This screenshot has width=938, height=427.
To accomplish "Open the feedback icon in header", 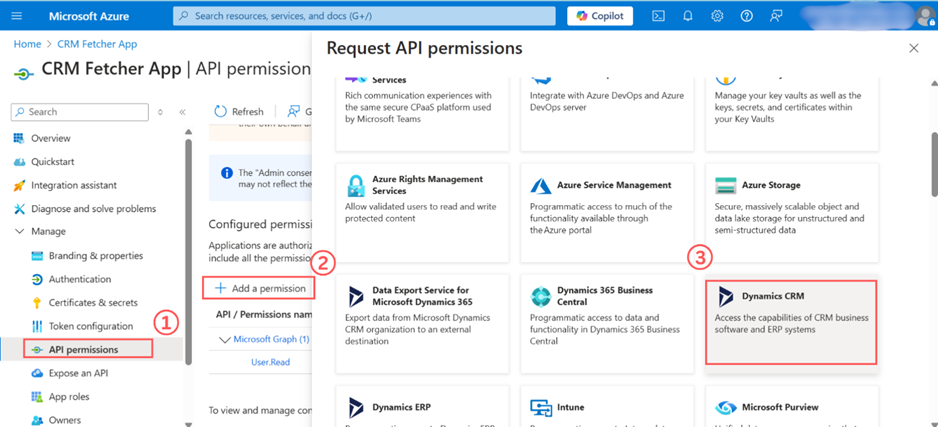I will tap(776, 16).
